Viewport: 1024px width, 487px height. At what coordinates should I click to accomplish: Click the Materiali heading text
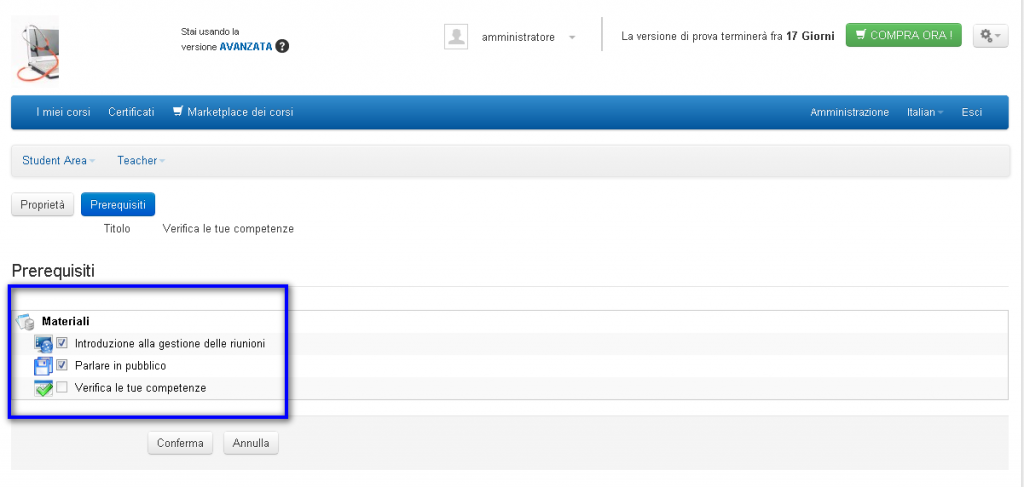[x=66, y=321]
